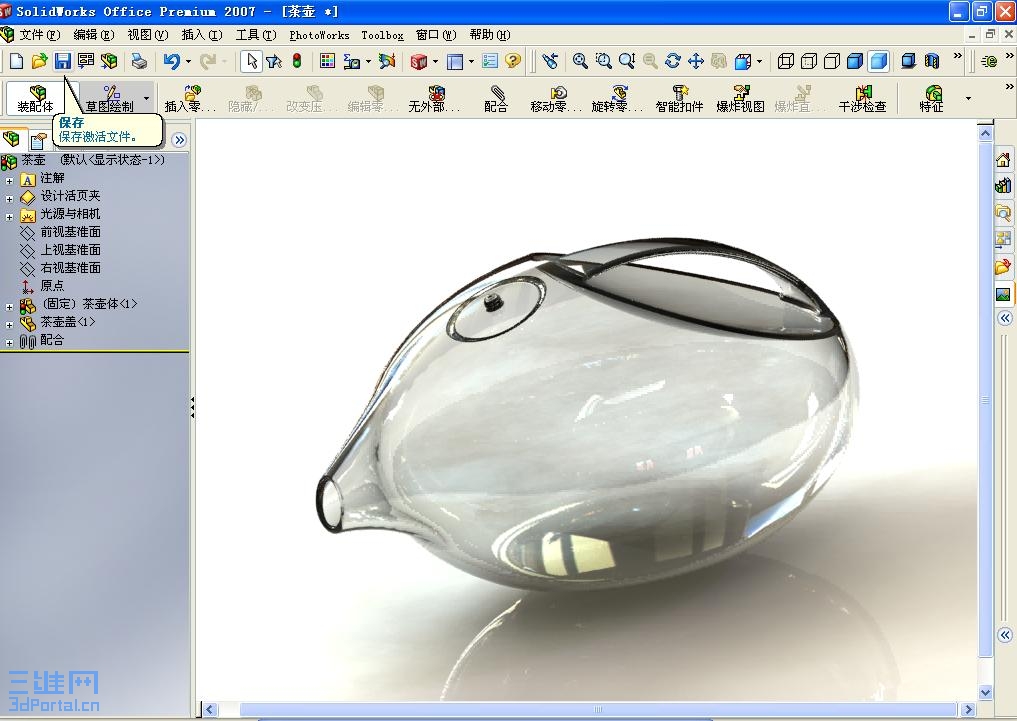This screenshot has height=721, width=1017.
Task: Select 前视基准面 in the feature tree
Action: click(70, 231)
